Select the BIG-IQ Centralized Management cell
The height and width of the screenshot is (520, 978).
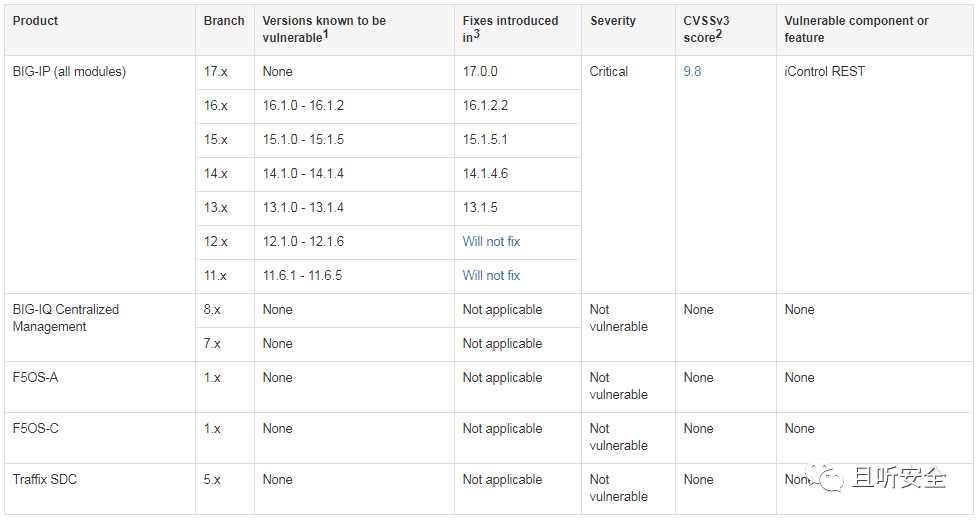[65, 317]
